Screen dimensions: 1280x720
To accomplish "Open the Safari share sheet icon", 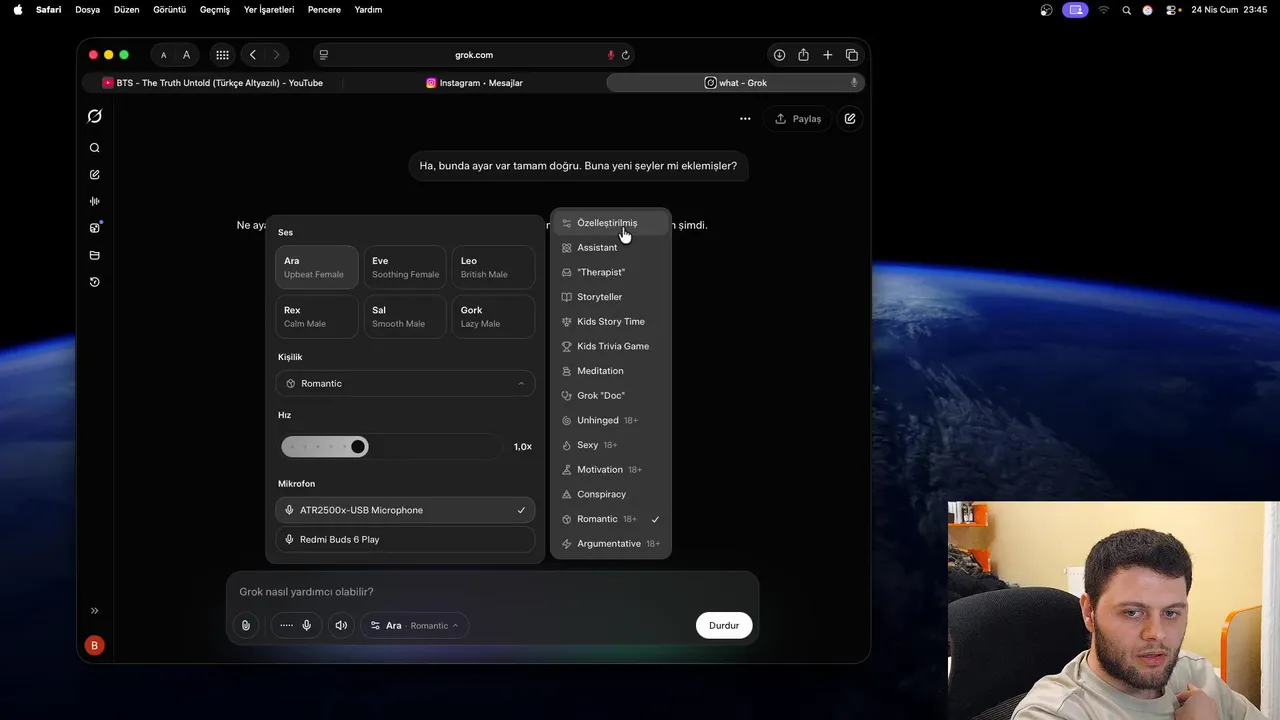I will point(804,55).
